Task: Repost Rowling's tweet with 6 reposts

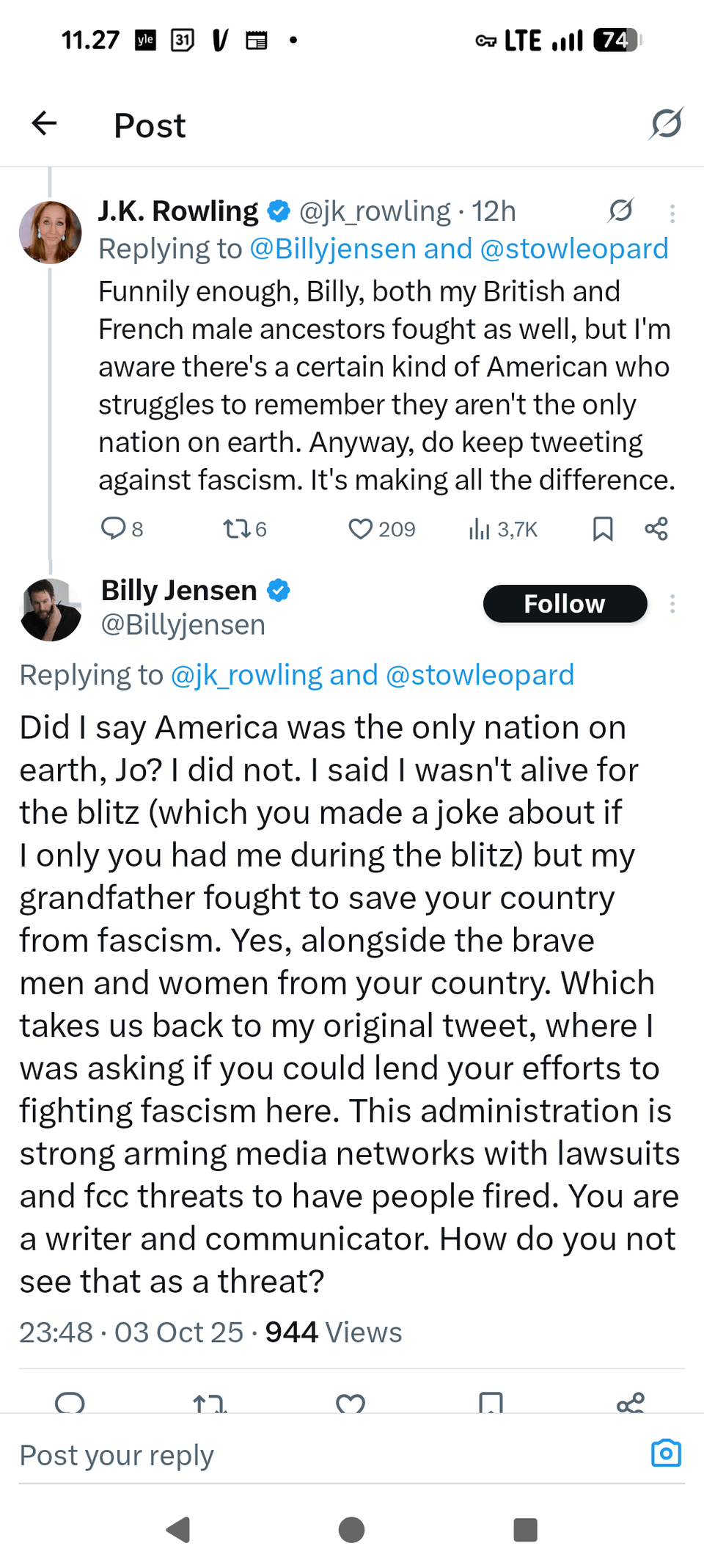Action: (237, 528)
